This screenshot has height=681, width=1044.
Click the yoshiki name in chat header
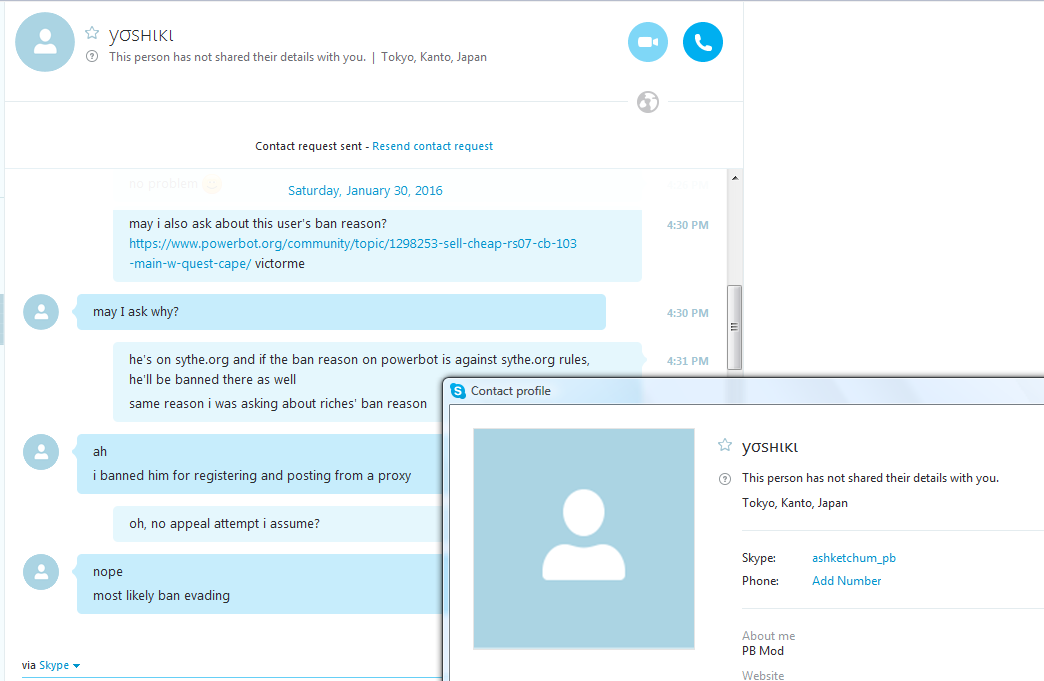[141, 35]
